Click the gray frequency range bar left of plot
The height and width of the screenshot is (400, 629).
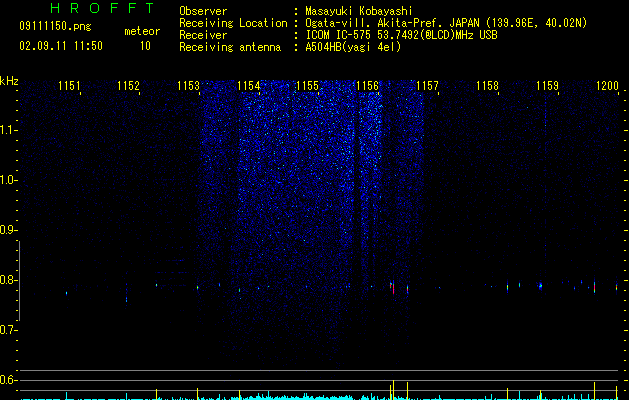[19, 280]
